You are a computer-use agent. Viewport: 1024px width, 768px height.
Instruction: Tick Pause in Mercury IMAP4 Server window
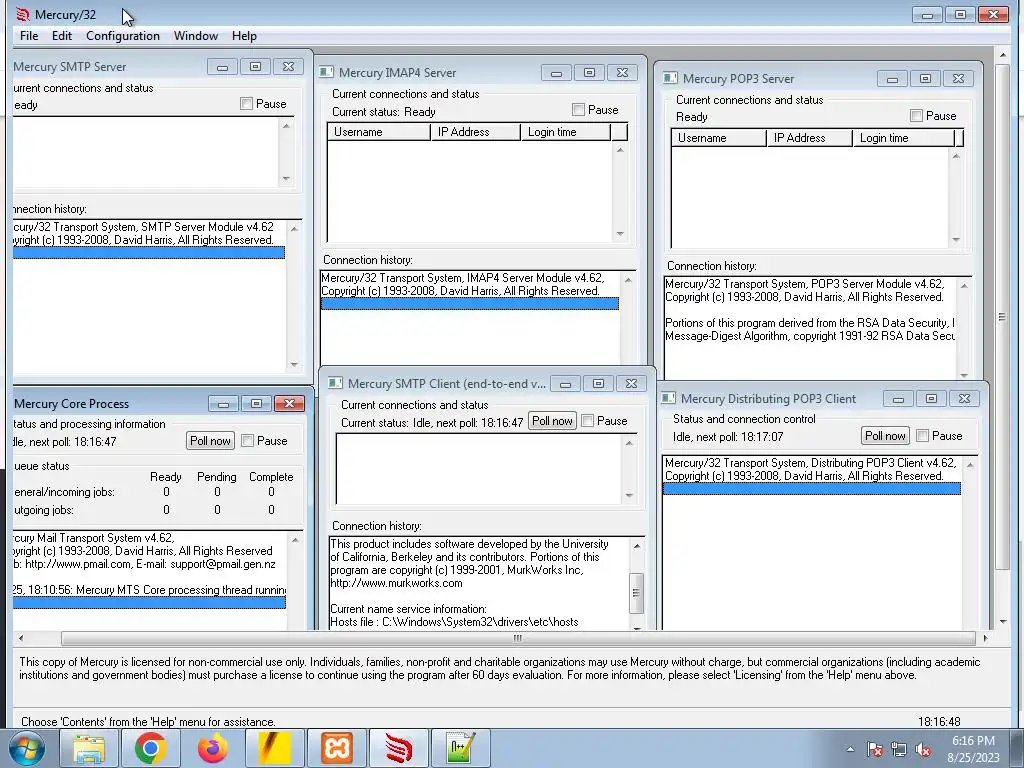coord(578,110)
